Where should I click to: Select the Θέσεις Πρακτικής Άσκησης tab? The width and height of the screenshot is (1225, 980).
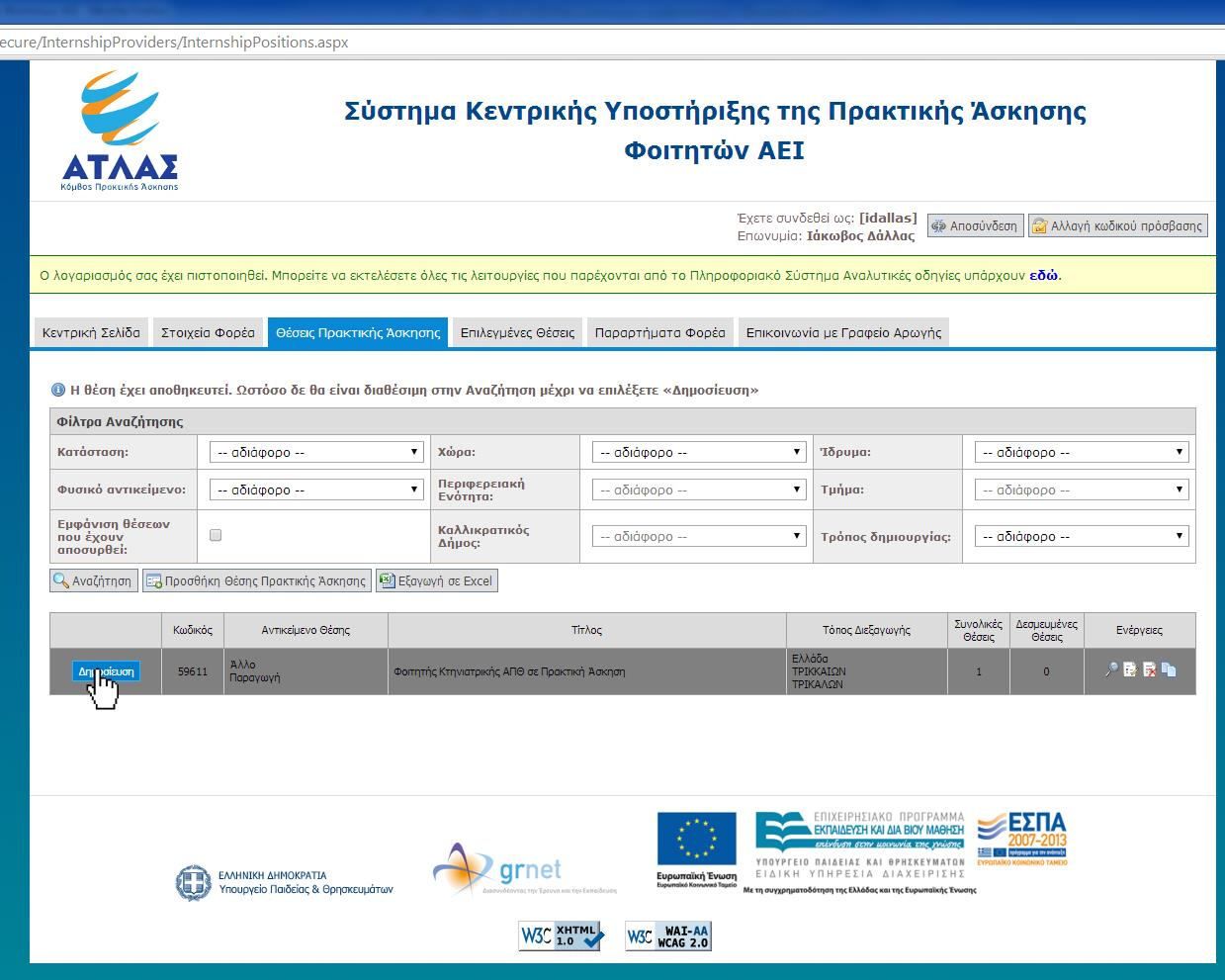358,332
